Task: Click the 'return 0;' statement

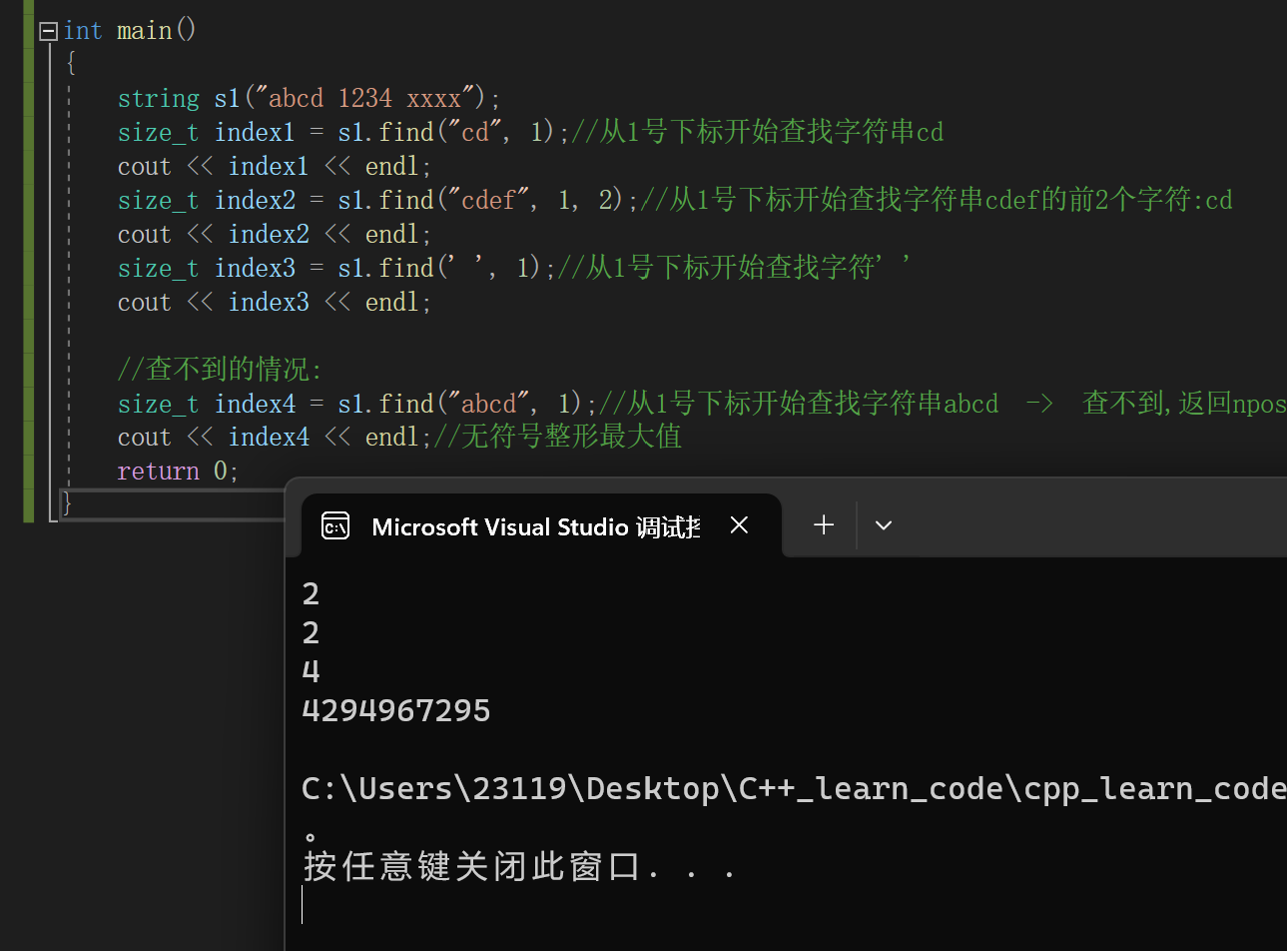Action: pos(178,471)
